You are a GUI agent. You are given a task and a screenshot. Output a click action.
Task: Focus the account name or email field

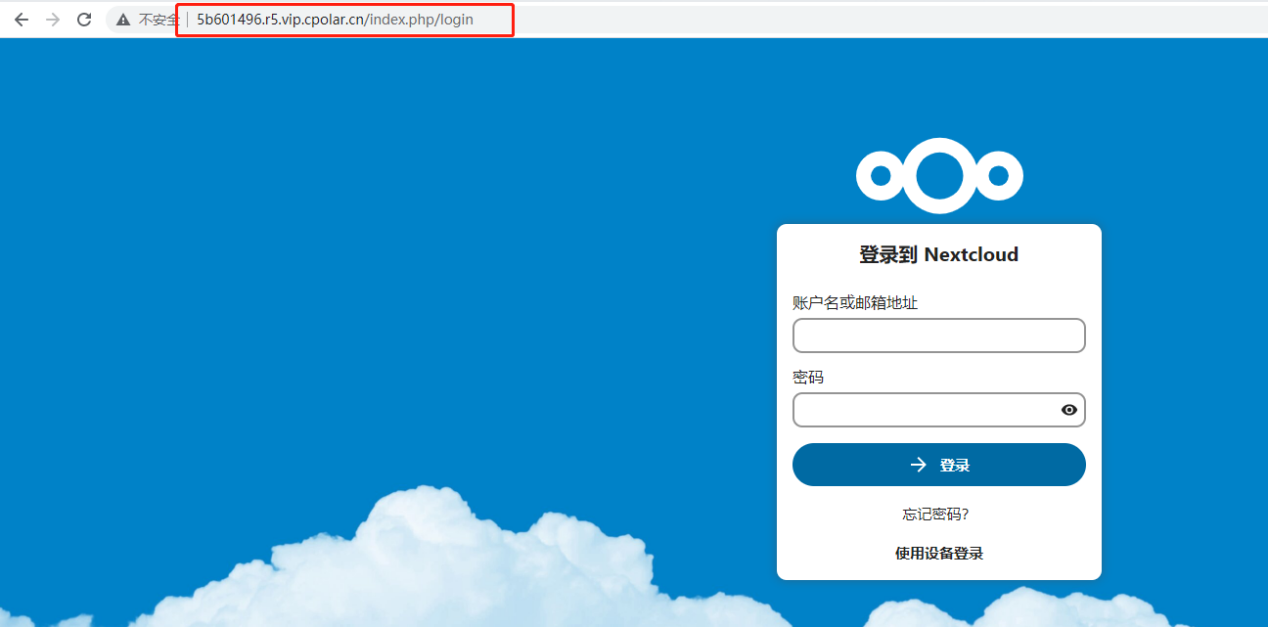tap(939, 336)
